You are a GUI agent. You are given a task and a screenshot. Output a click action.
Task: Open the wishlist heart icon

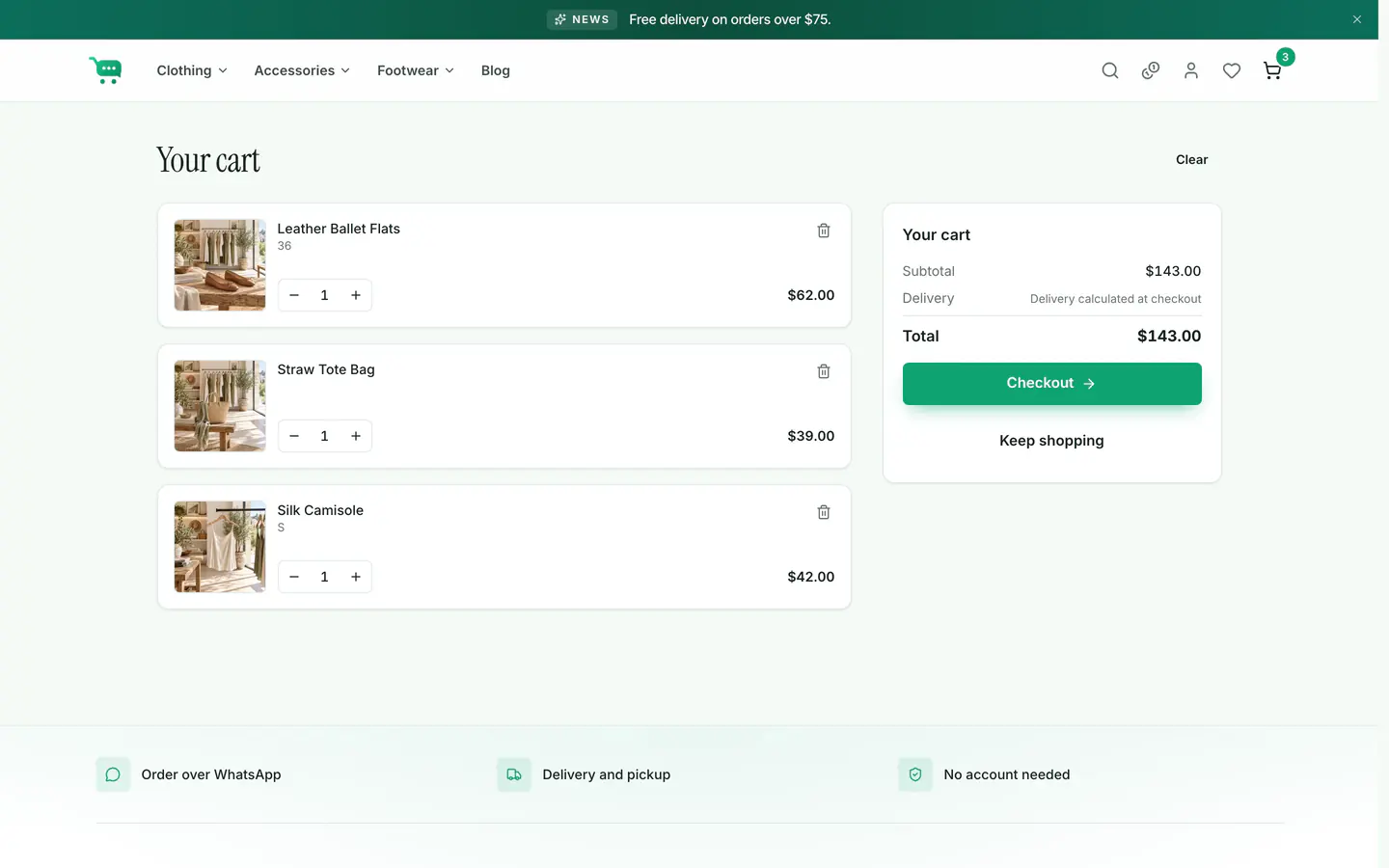coord(1232,70)
